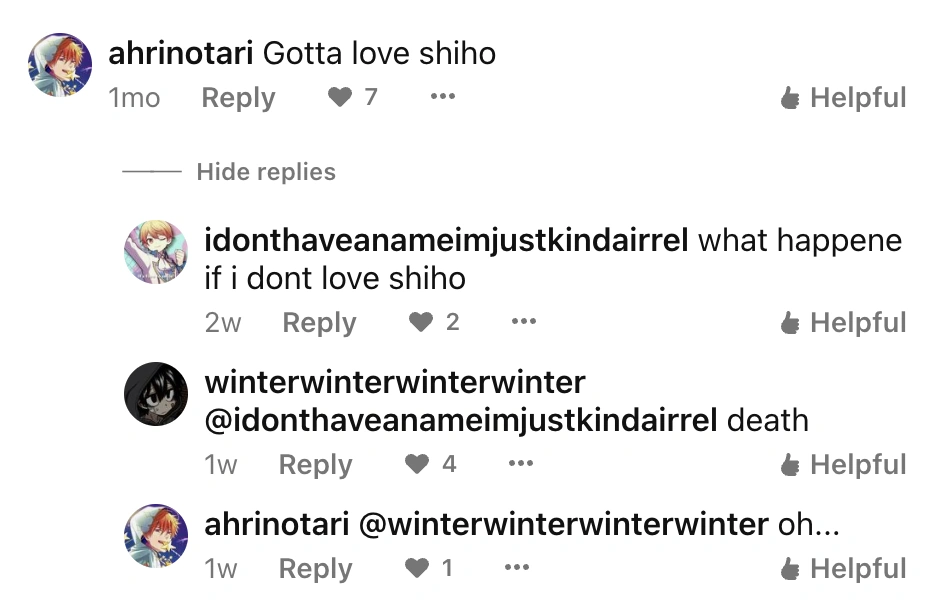Collapse replies with Hide replies
Image resolution: width=948 pixels, height=600 pixels.
pyautogui.click(x=265, y=171)
